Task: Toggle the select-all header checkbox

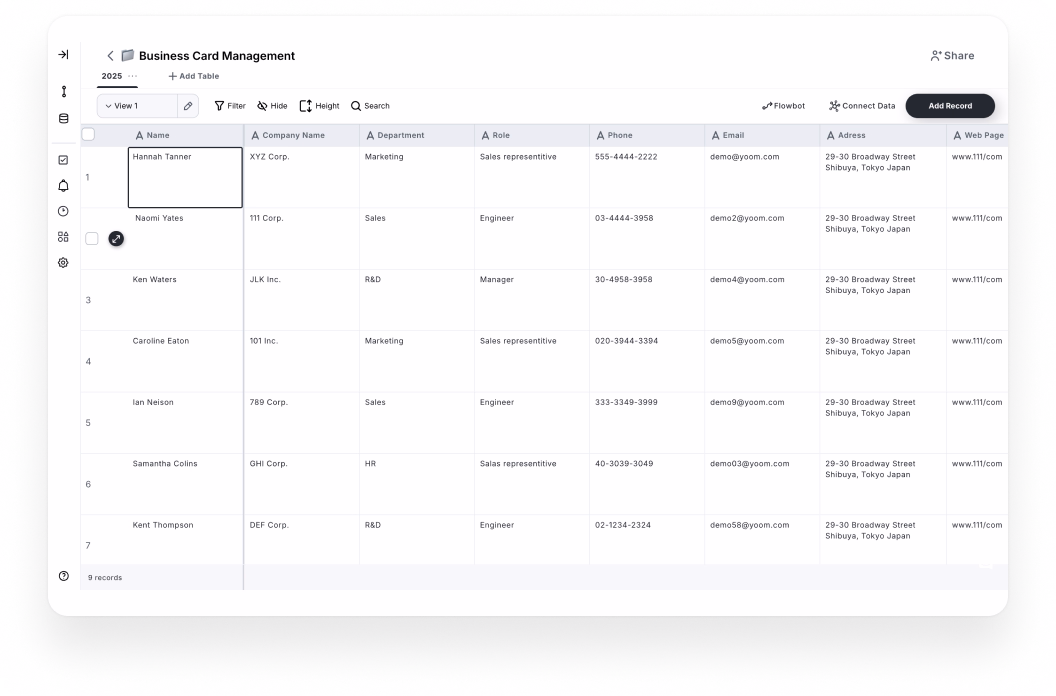Action: 88,134
